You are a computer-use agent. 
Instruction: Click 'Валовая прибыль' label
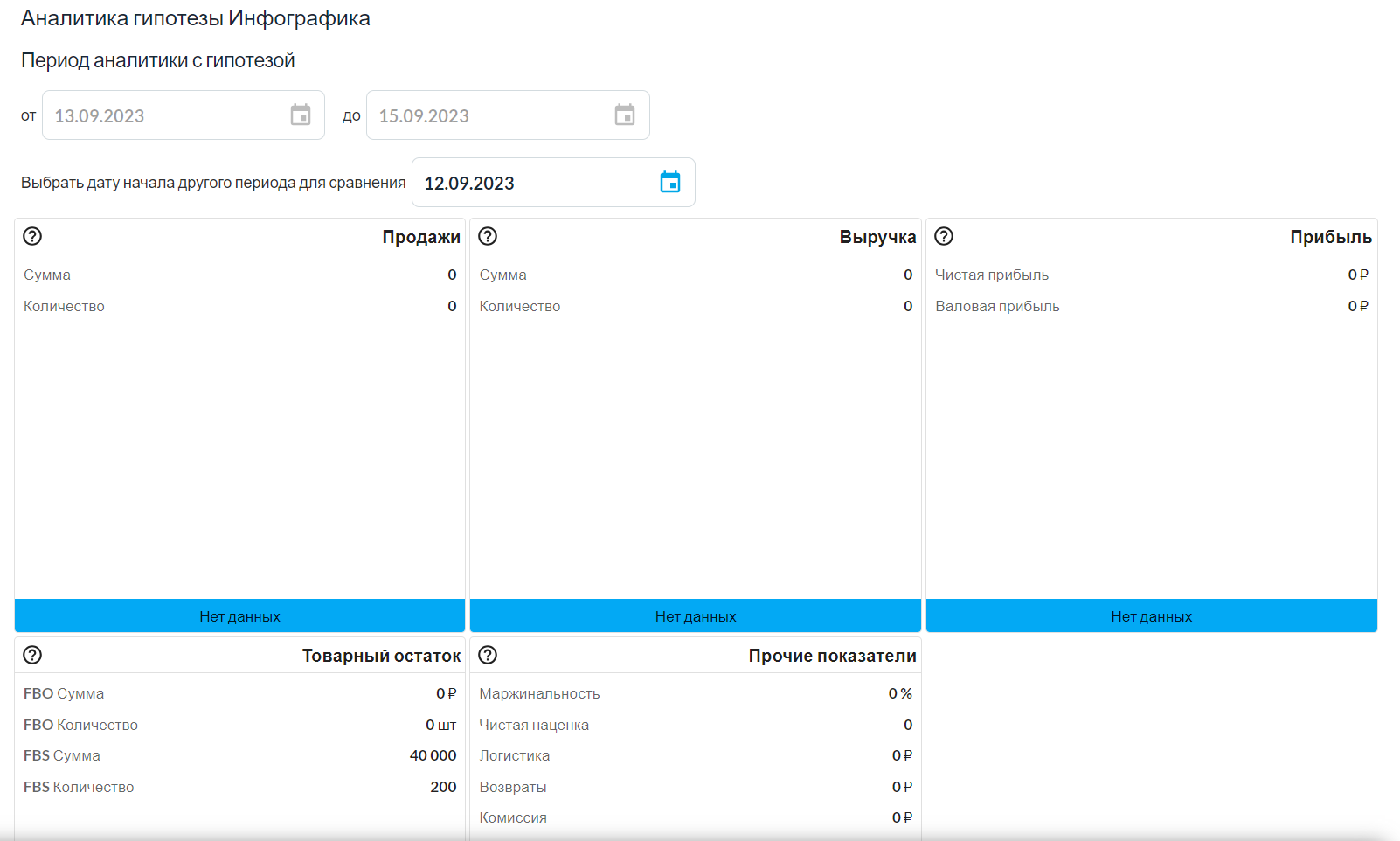pyautogui.click(x=997, y=306)
